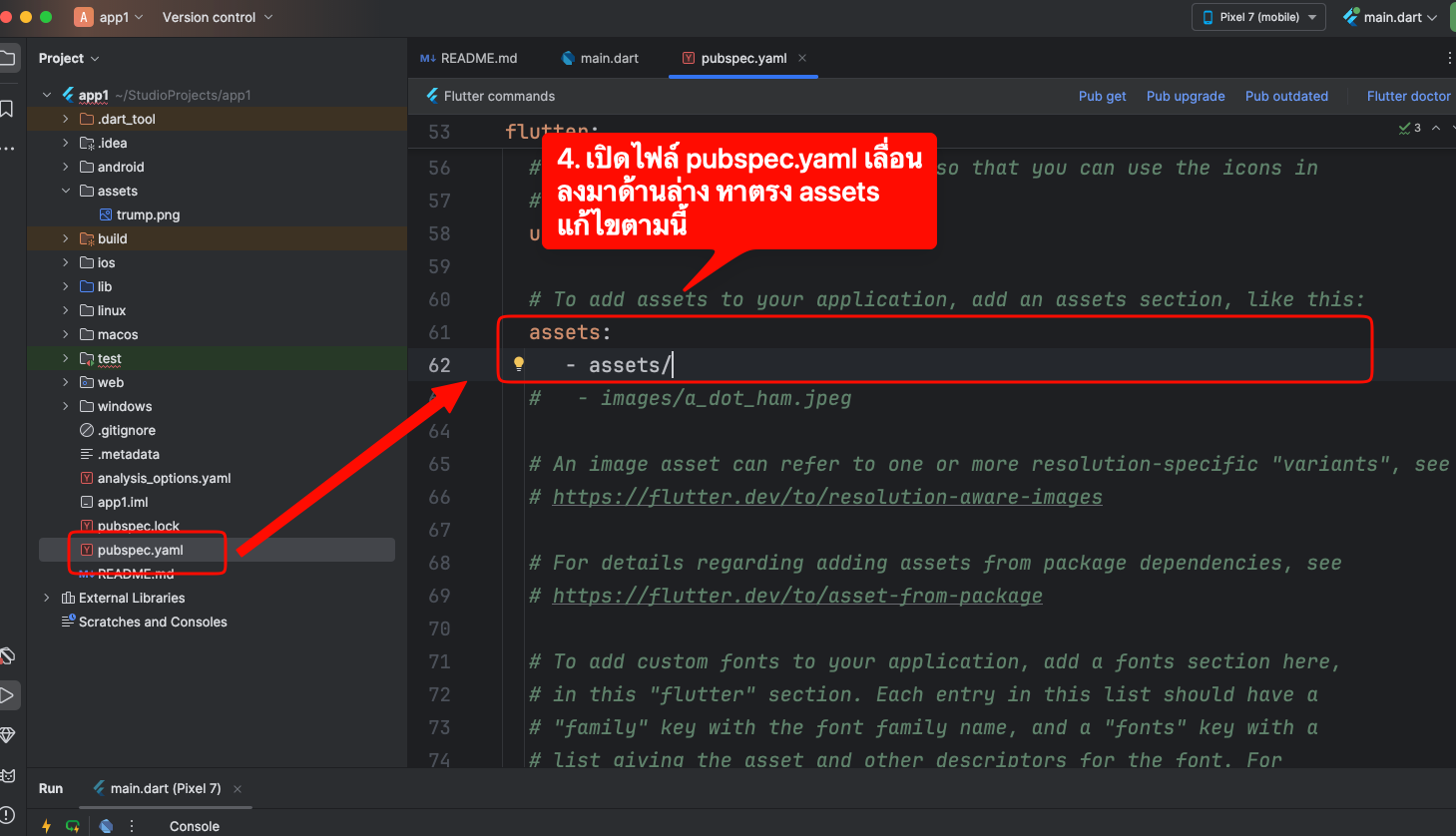Open the Problems tool window icon
The image size is (1456, 836).
tap(8, 815)
